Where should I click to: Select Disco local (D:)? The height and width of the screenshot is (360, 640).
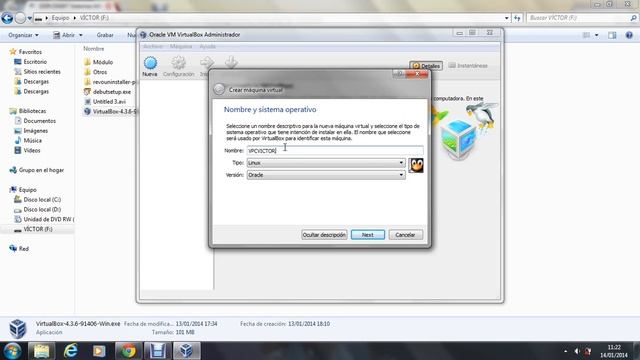pyautogui.click(x=42, y=209)
